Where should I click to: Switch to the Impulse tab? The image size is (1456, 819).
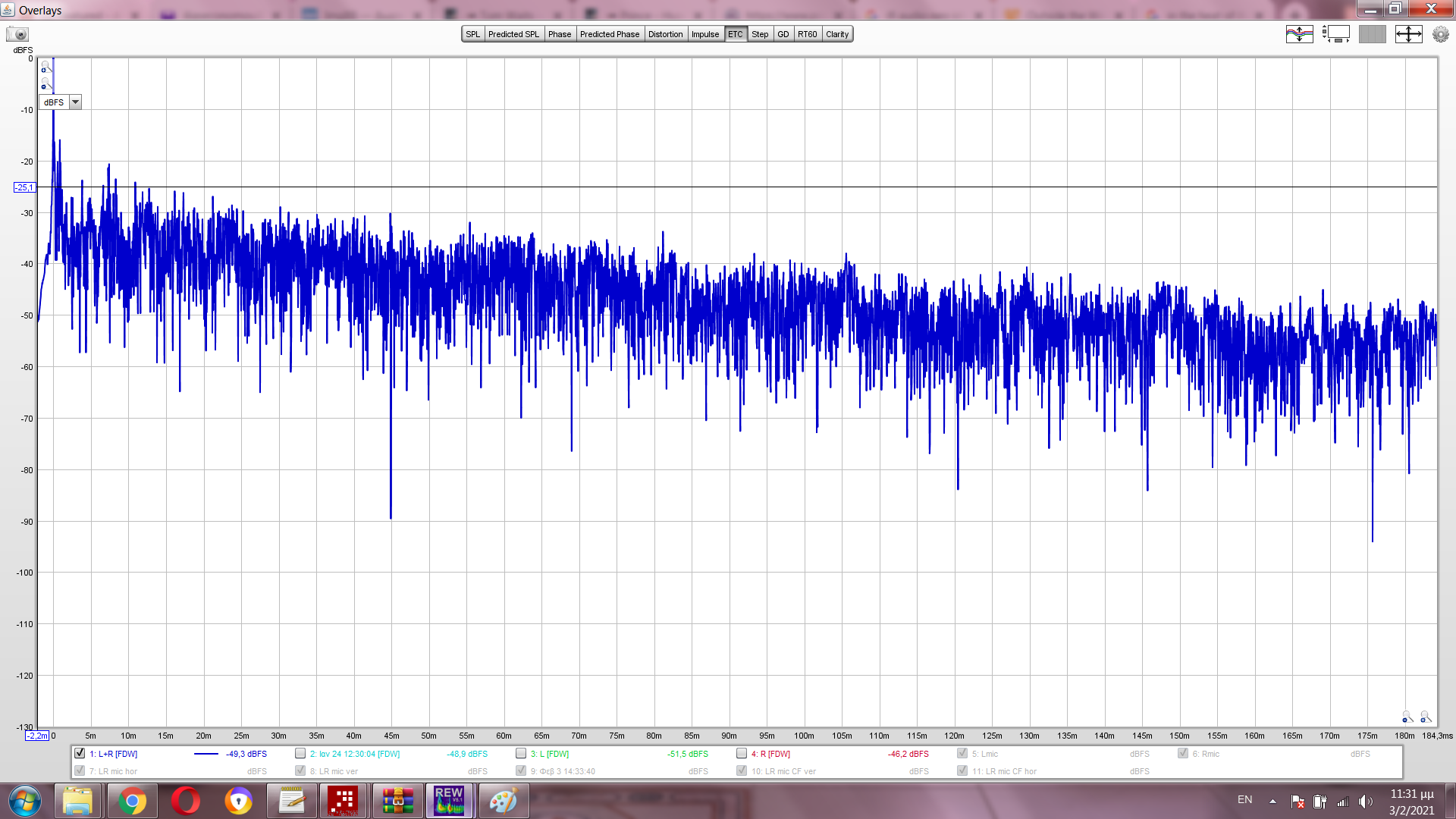coord(704,34)
